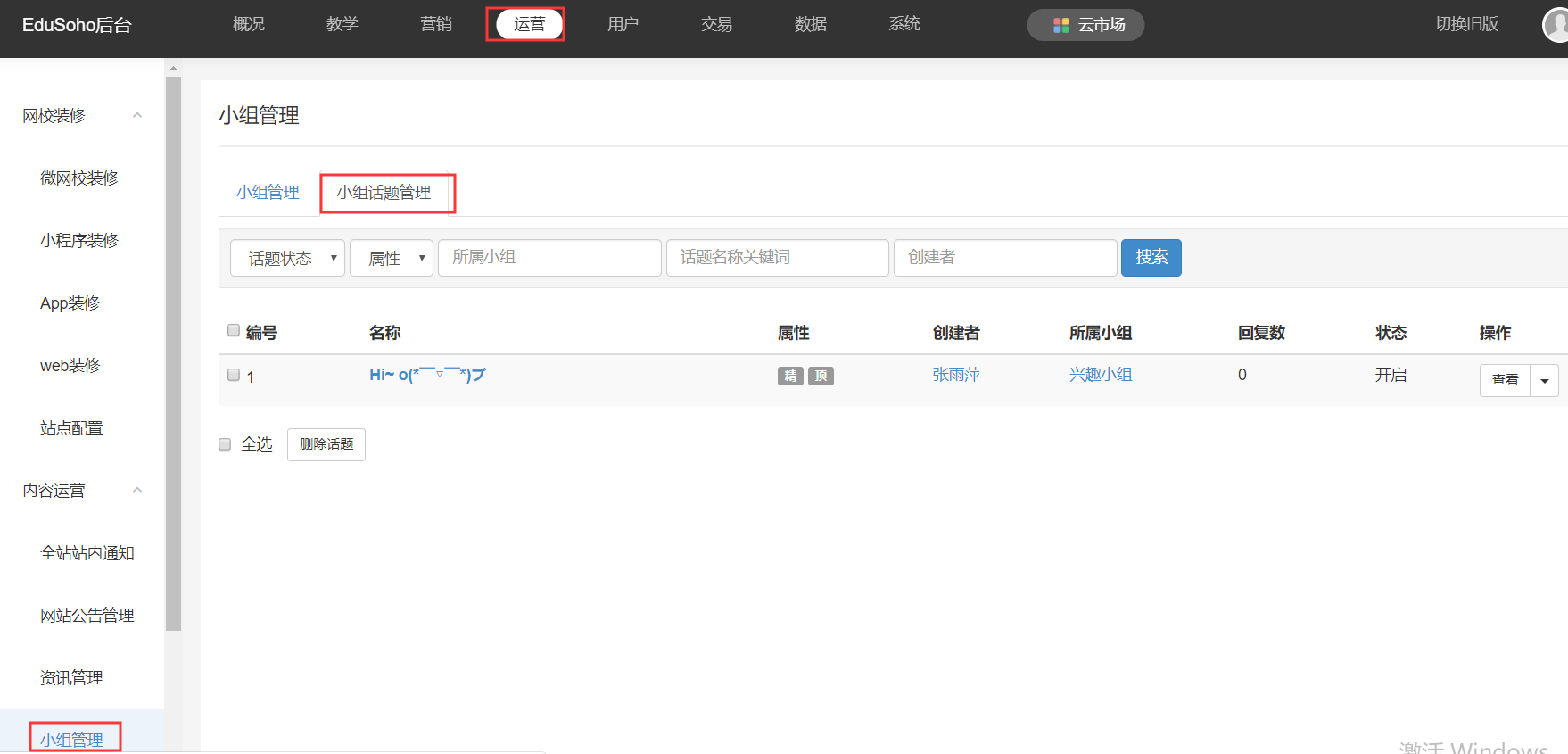Click the 精 featured badge icon
1568x754 pixels.
tap(790, 376)
